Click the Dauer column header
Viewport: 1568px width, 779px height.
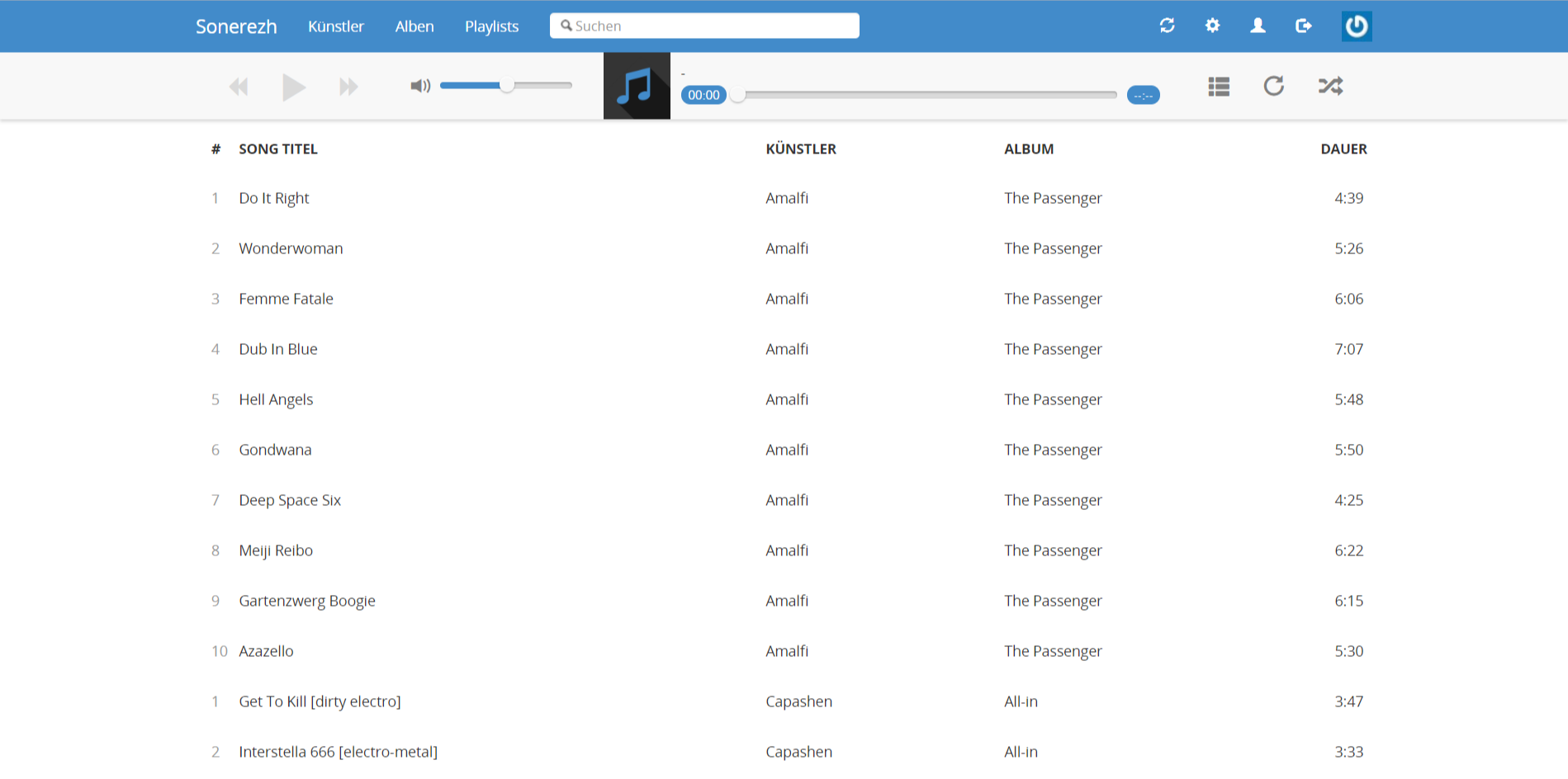click(x=1343, y=149)
